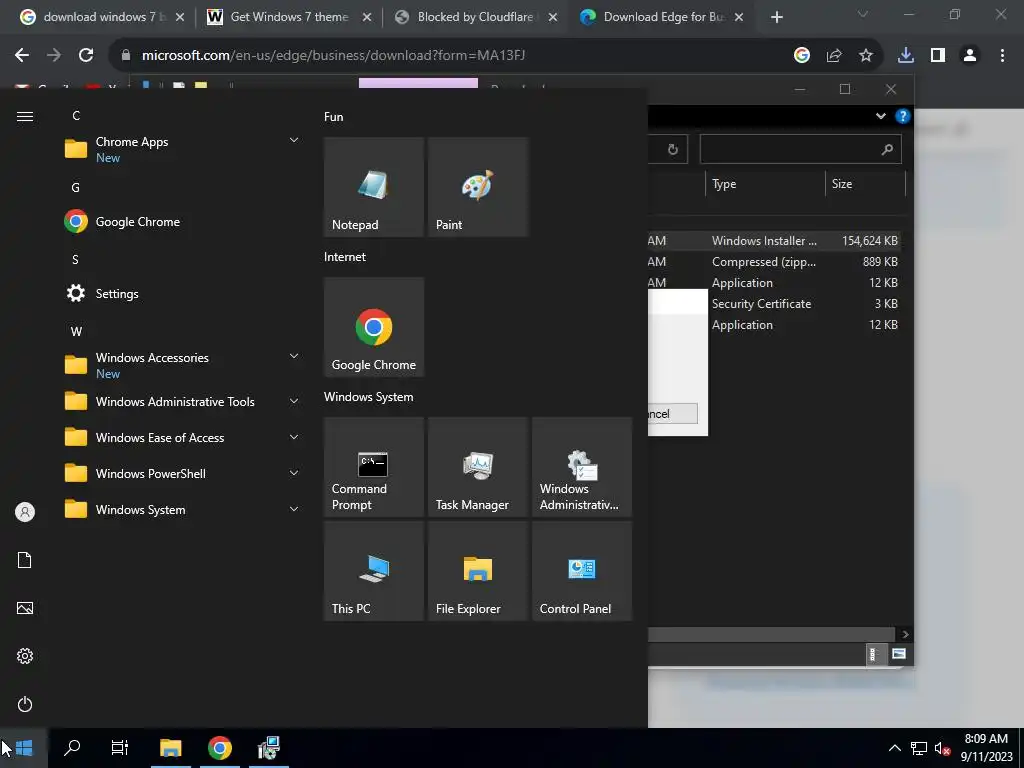Click the Cancel button in the dialog
The width and height of the screenshot is (1024, 768).
[673, 414]
